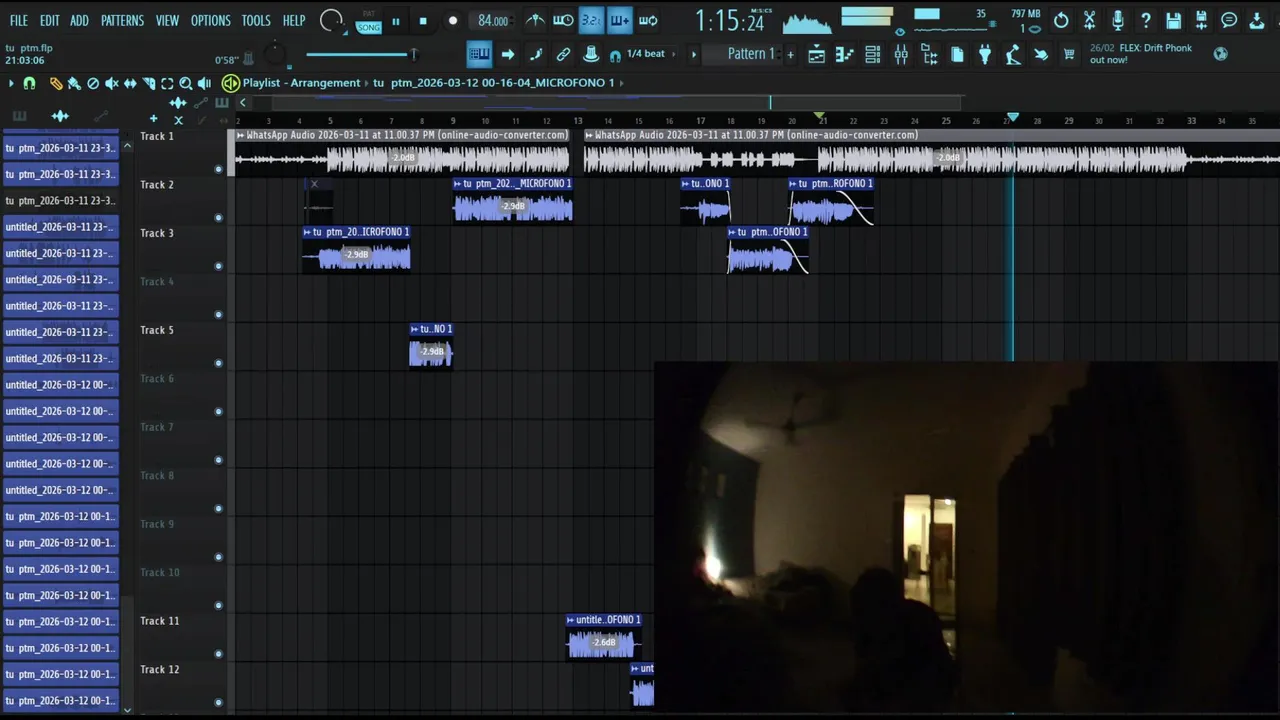Adjust the master pitch knob
This screenshot has width=1280, height=720.
(275, 54)
